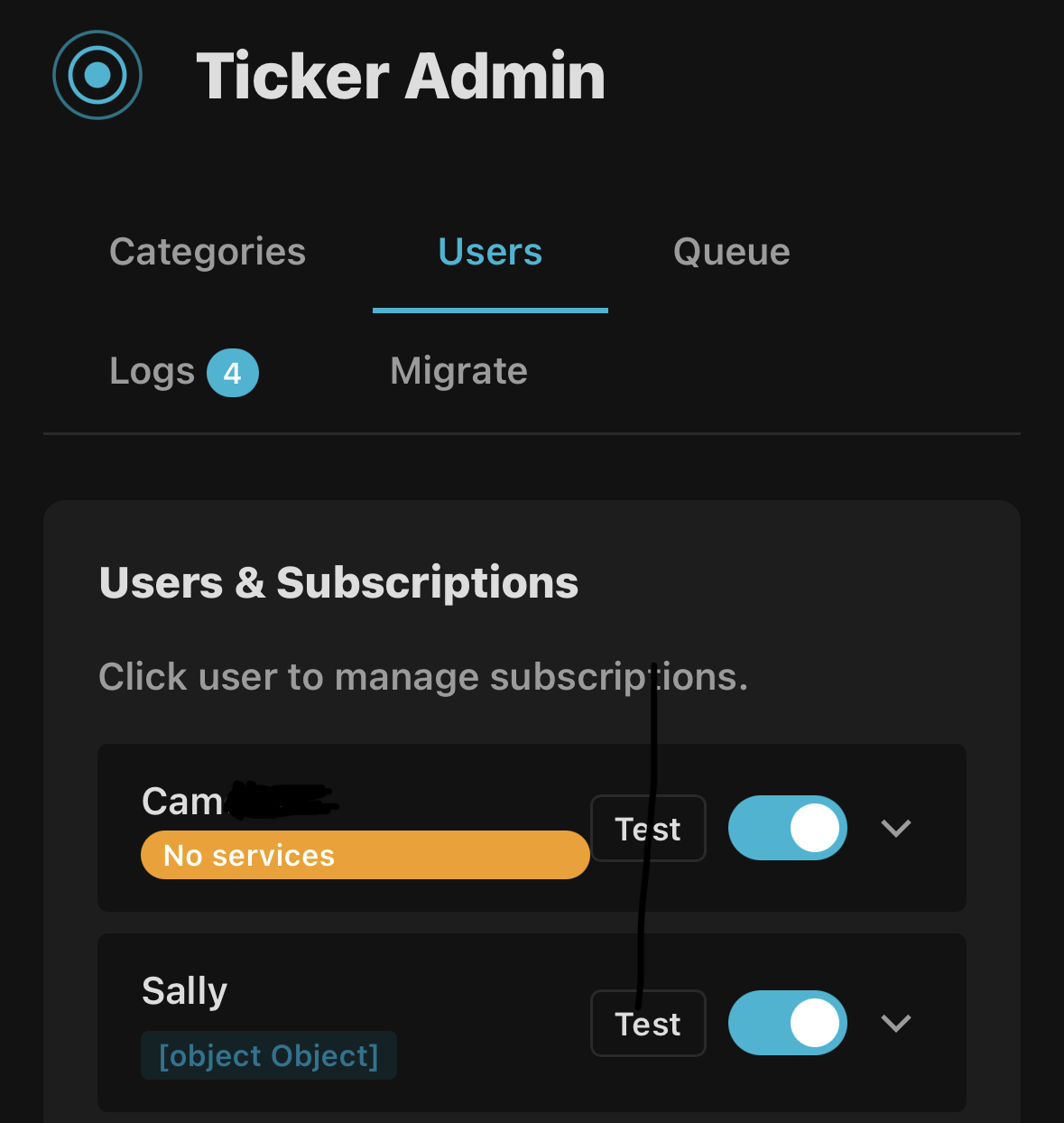Click the Logs count badge showing 4
The width and height of the screenshot is (1064, 1123).
[233, 373]
